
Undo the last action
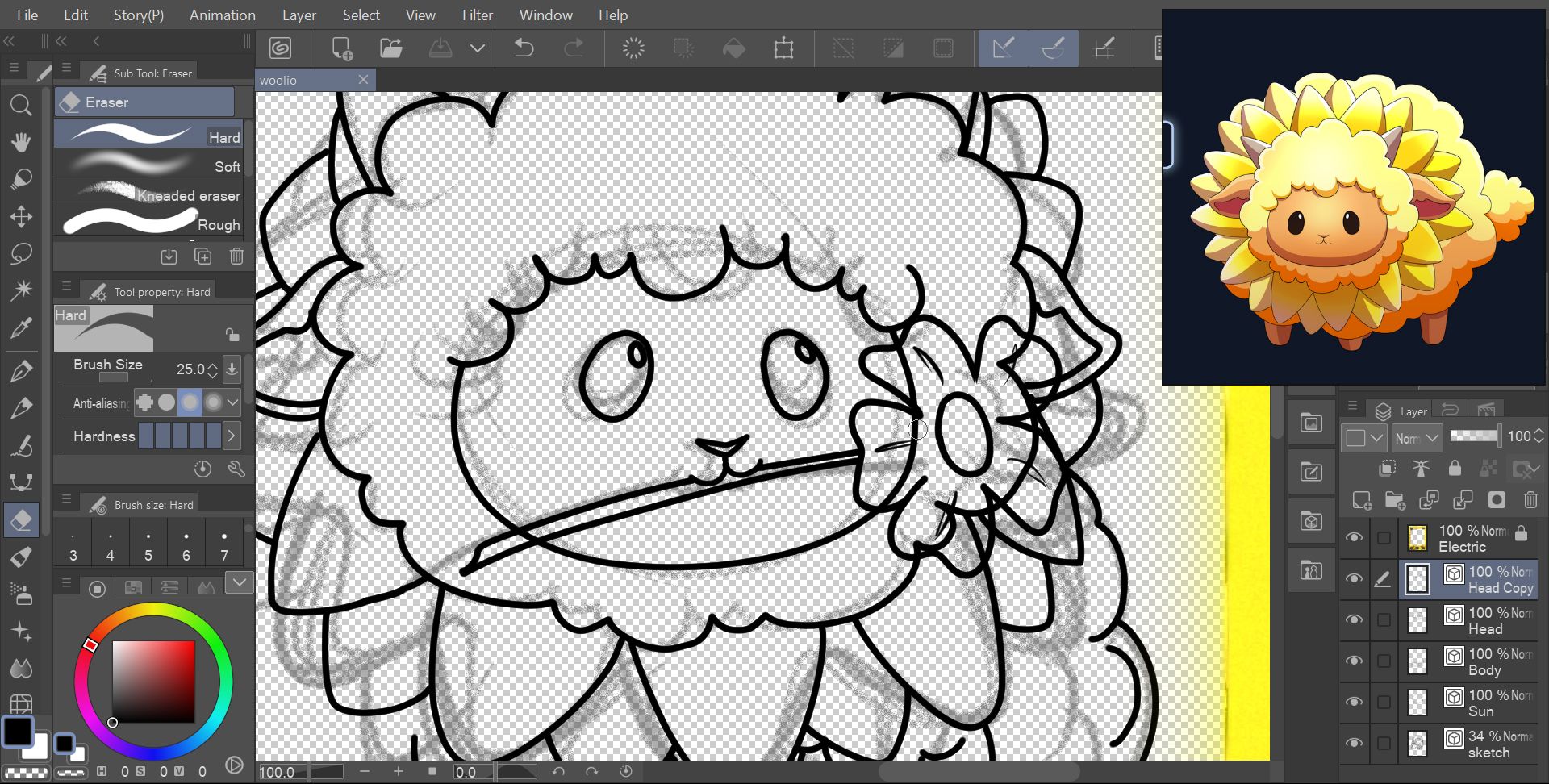click(x=524, y=48)
